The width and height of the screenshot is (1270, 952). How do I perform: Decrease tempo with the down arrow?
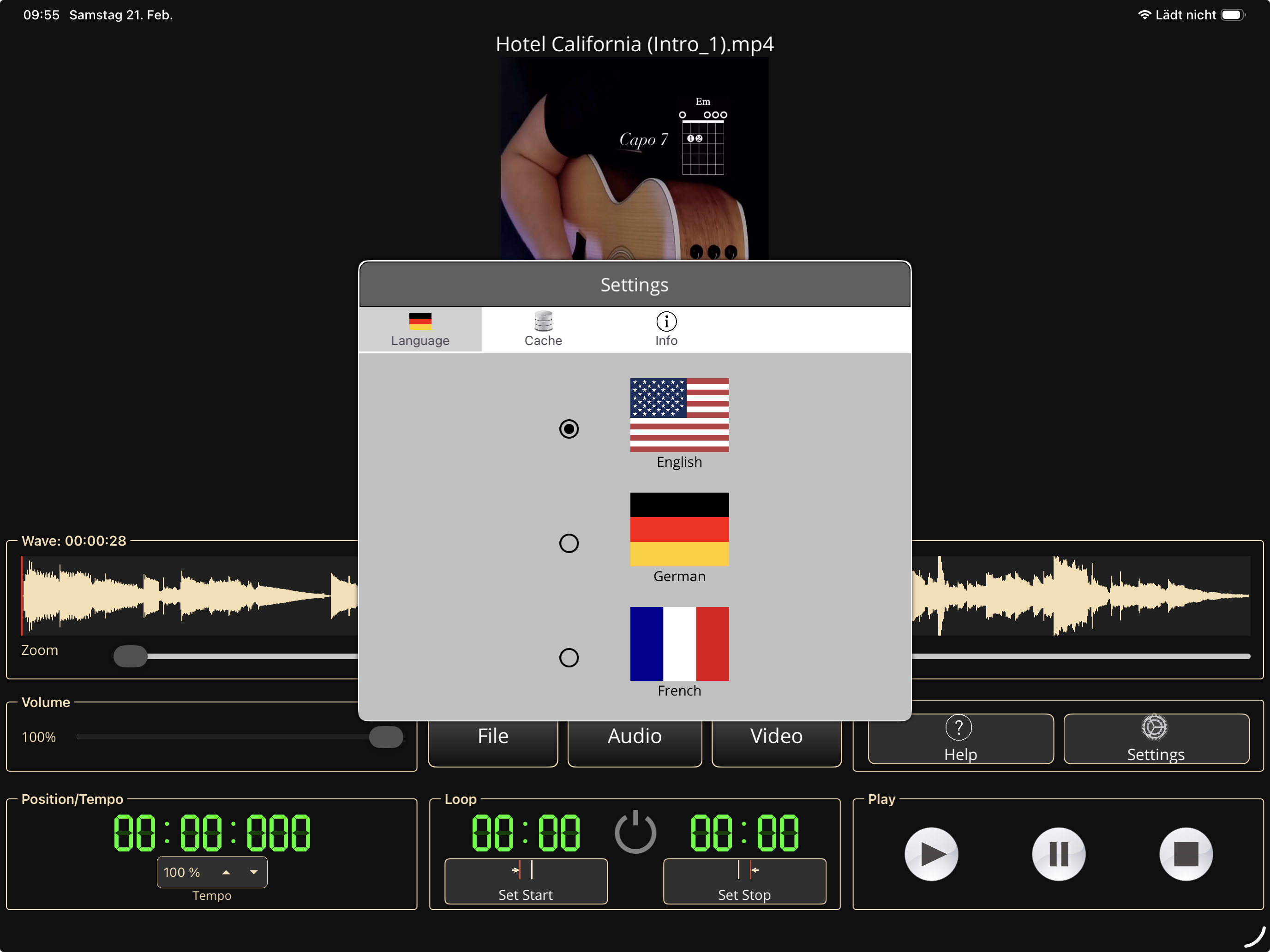[254, 872]
